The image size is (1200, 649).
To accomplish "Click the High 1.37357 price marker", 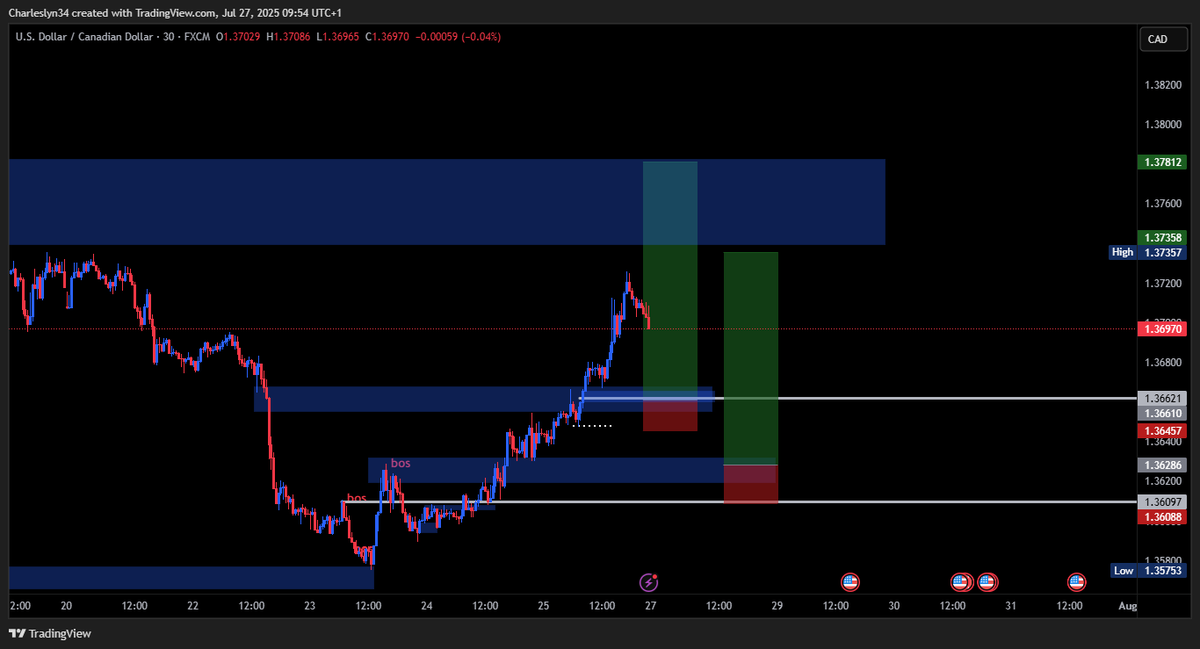I will coord(1148,252).
